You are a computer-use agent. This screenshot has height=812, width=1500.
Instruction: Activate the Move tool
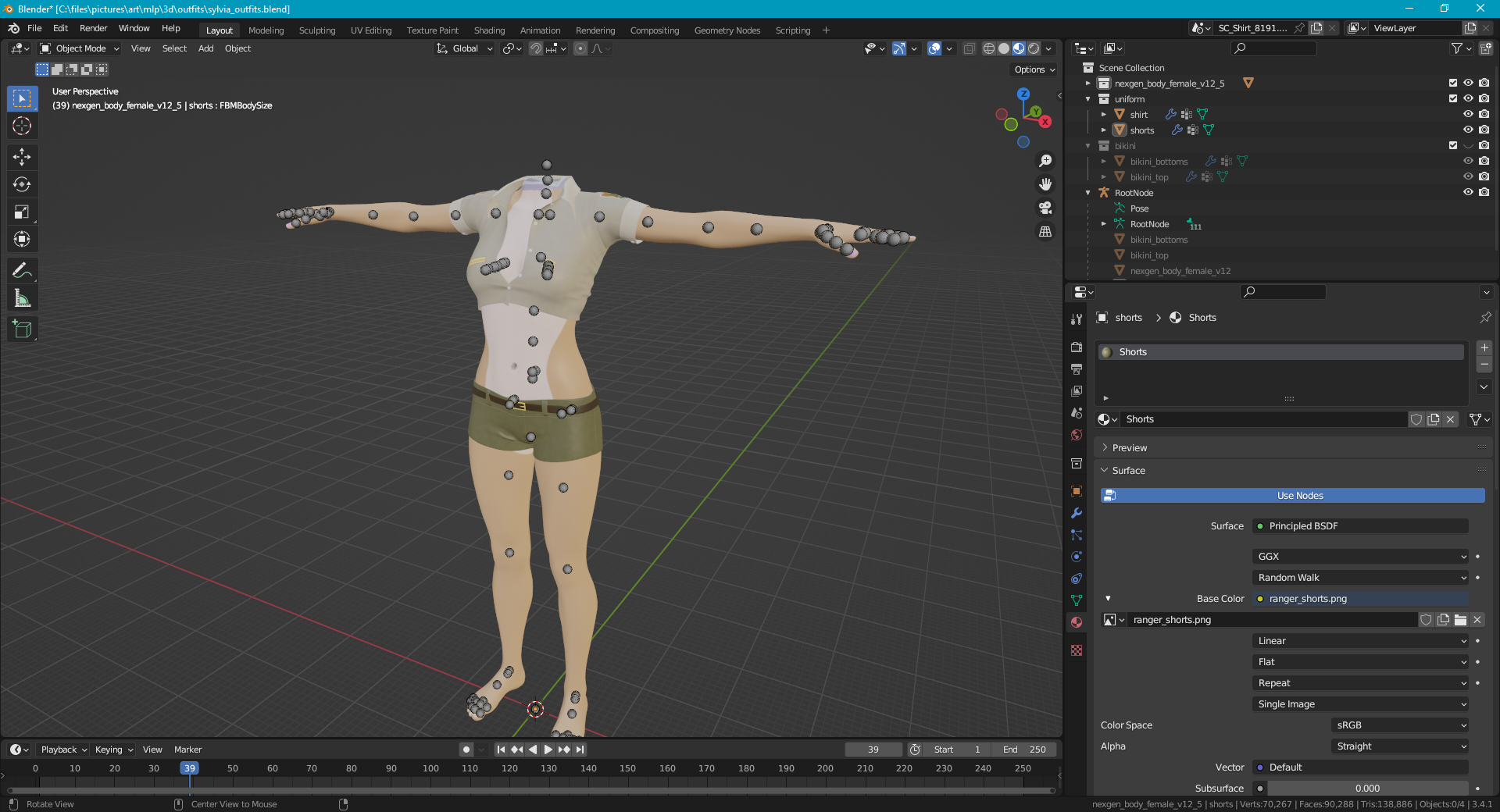22,157
